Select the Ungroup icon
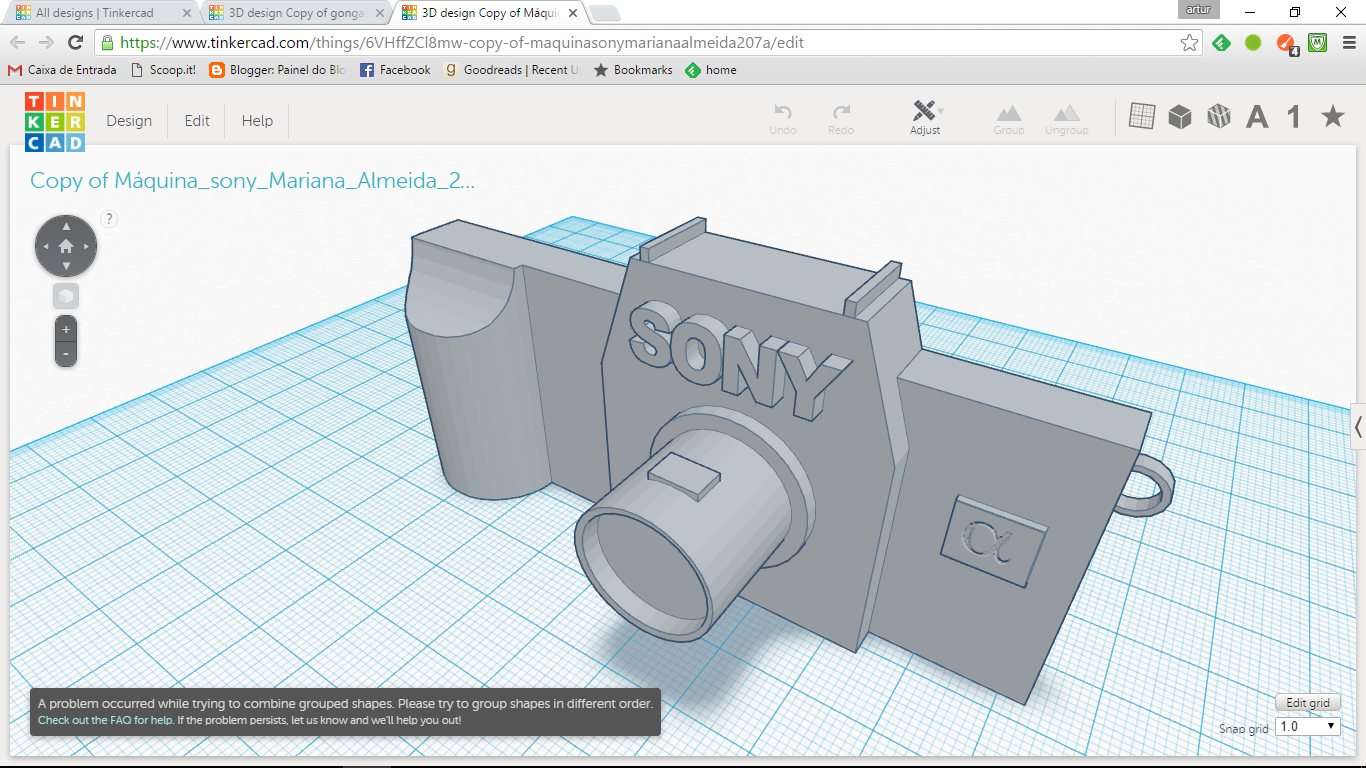Image resolution: width=1366 pixels, height=768 pixels. pos(1066,116)
